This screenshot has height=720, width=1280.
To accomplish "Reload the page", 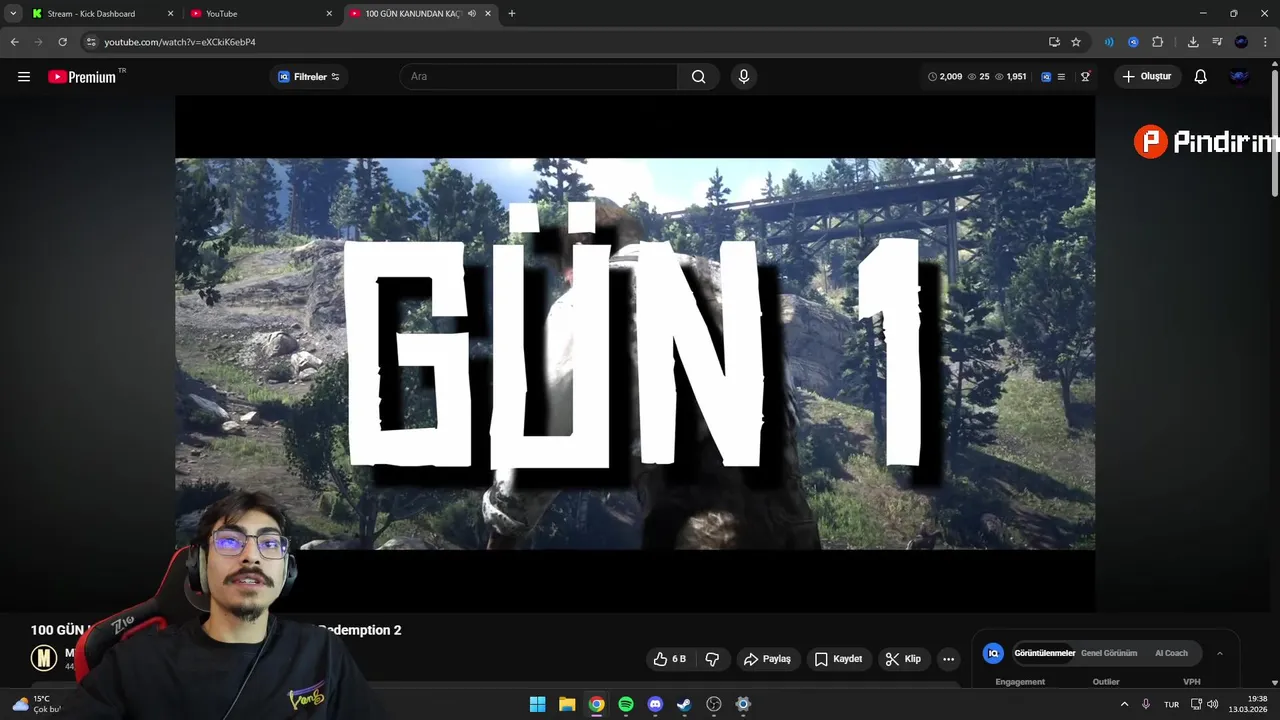I will pos(62,42).
